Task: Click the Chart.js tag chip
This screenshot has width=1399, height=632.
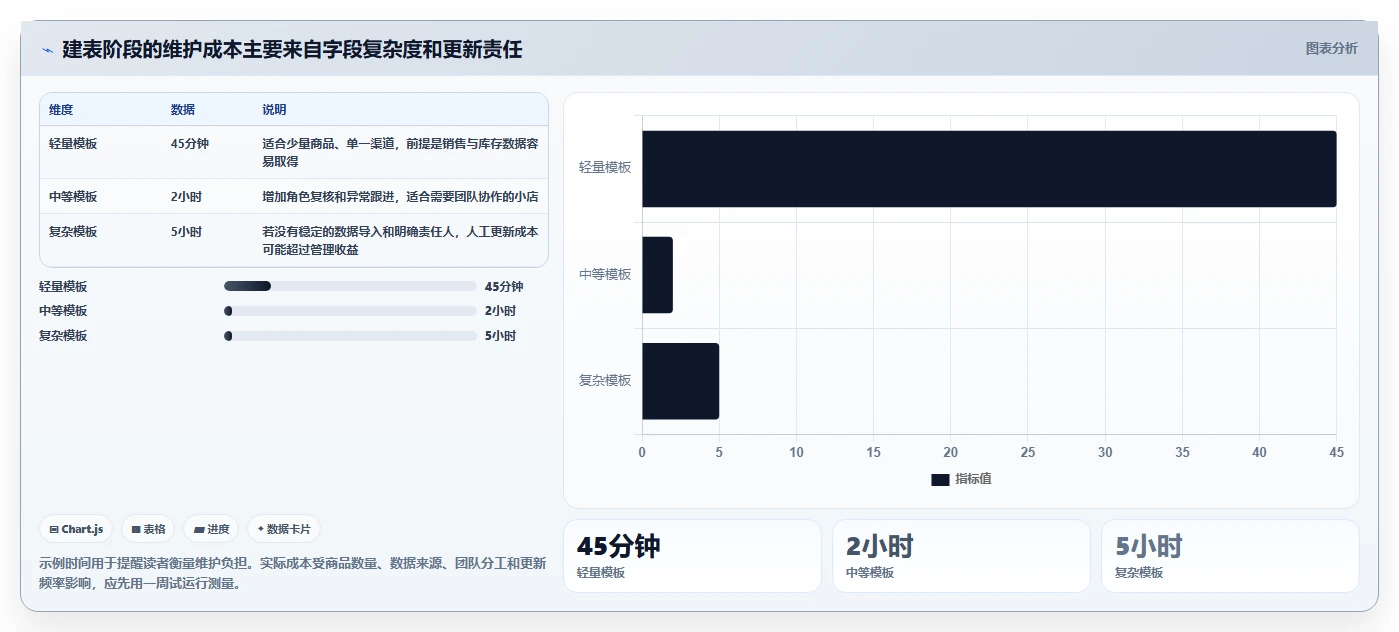Action: [76, 529]
